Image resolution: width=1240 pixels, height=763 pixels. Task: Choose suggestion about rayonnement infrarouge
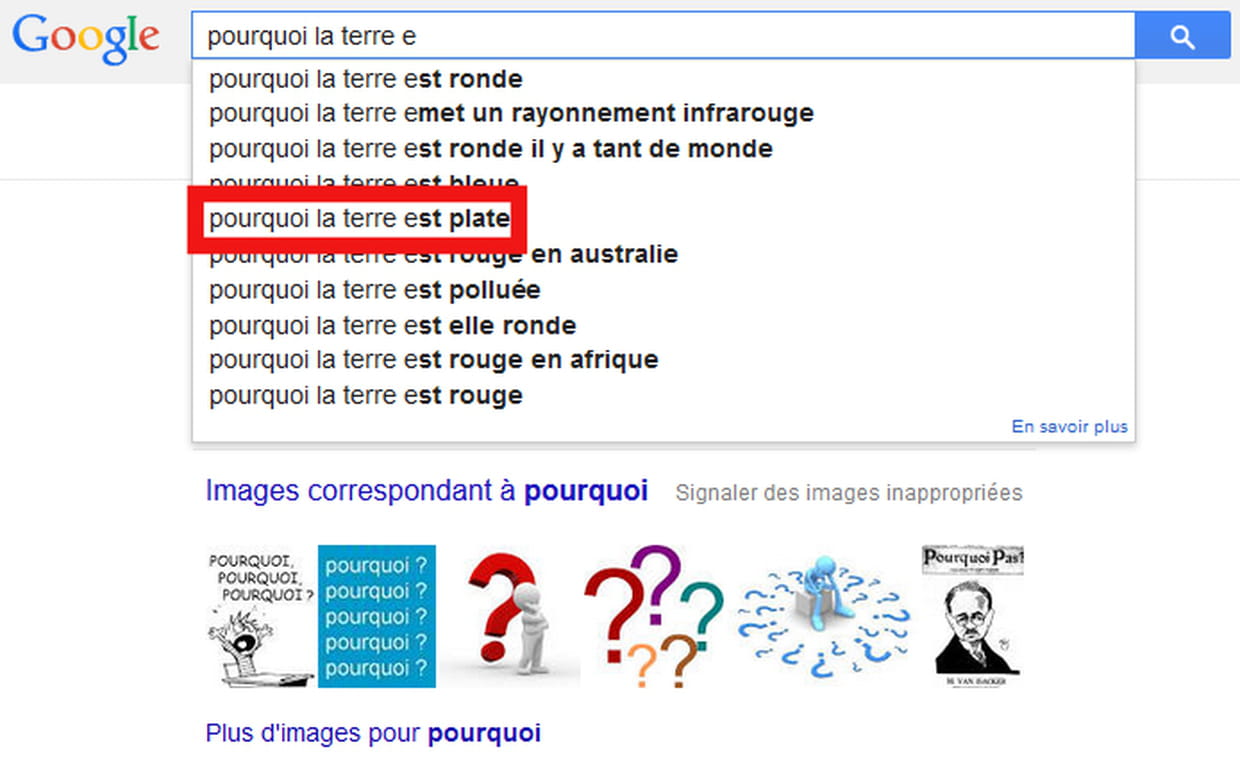(663, 113)
